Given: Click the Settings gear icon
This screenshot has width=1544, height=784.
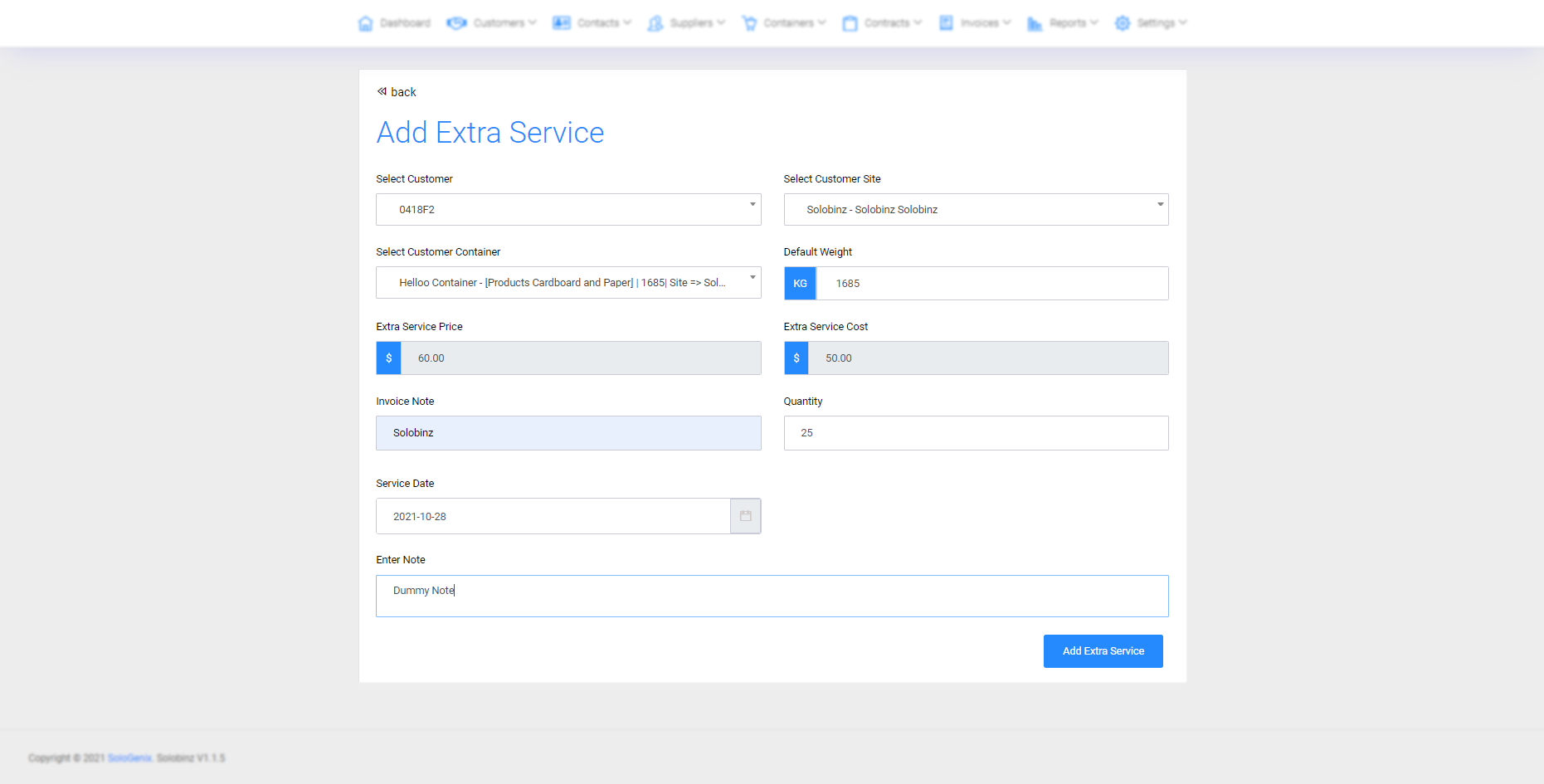Looking at the screenshot, I should pyautogui.click(x=1123, y=23).
